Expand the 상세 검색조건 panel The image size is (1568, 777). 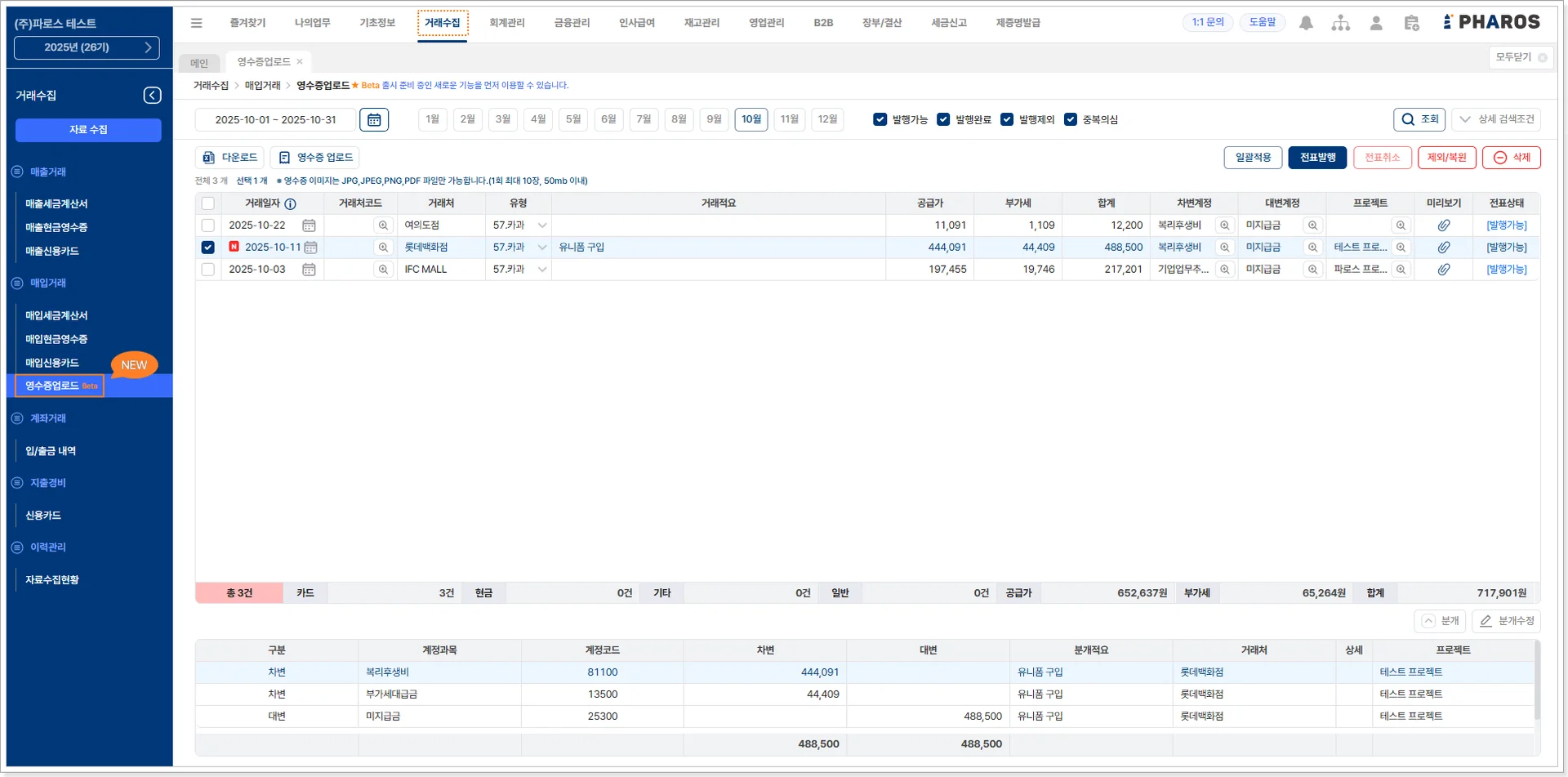coord(1496,119)
